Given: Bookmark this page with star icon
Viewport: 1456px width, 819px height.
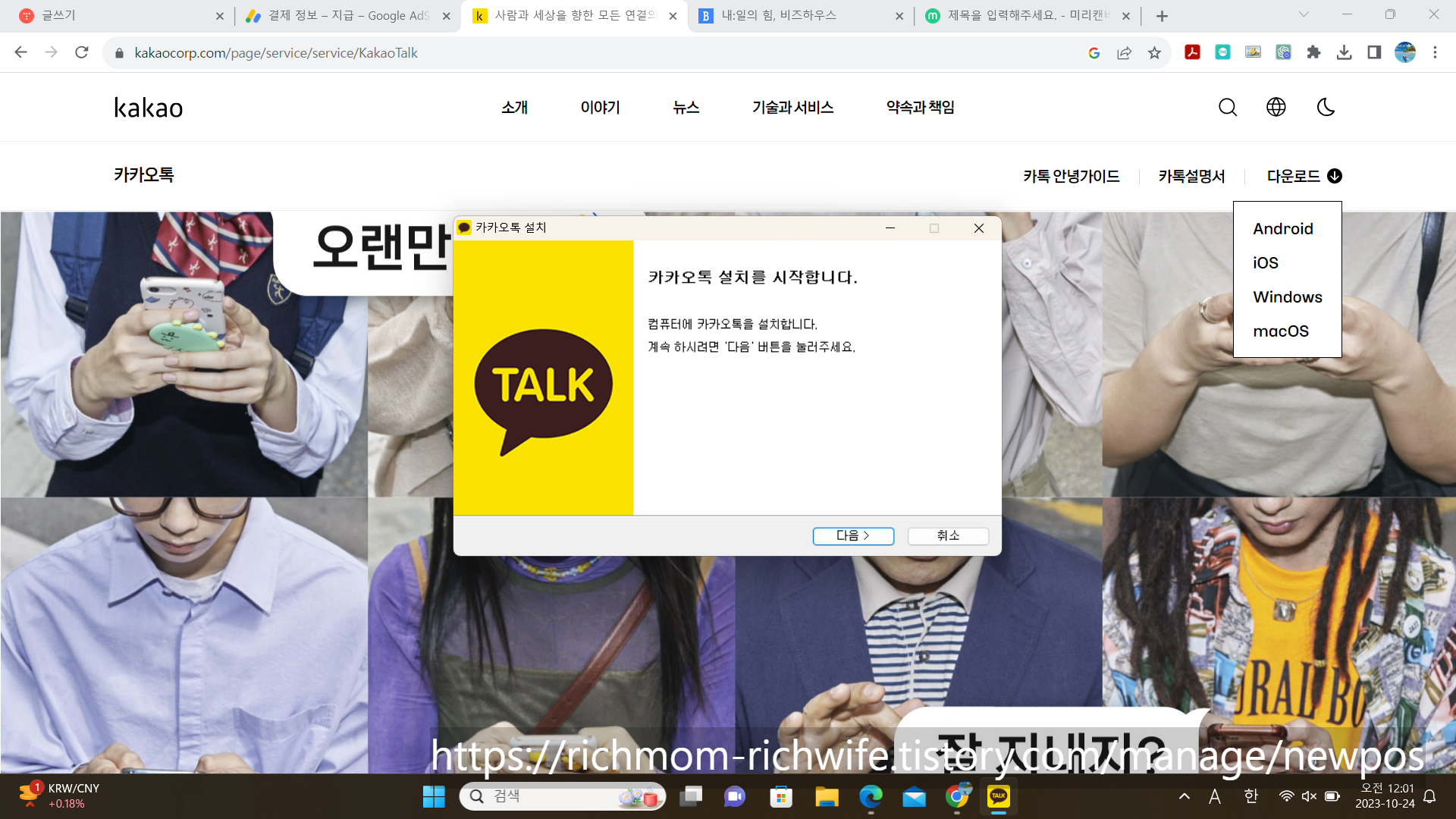Looking at the screenshot, I should [x=1154, y=52].
